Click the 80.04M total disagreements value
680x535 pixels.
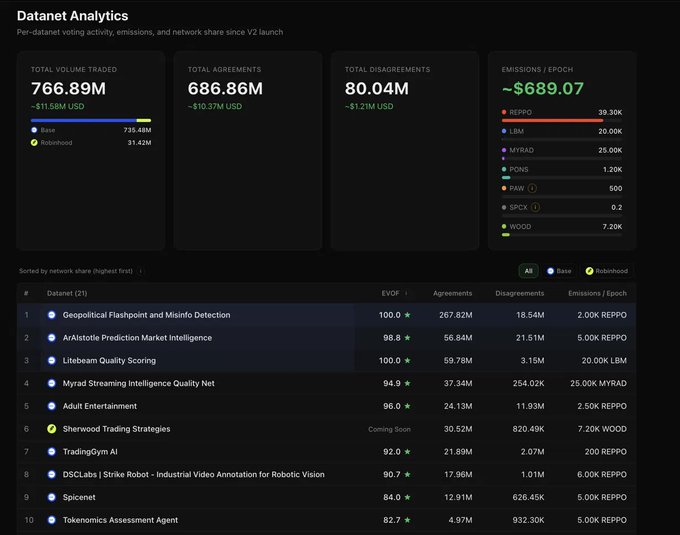tap(377, 88)
